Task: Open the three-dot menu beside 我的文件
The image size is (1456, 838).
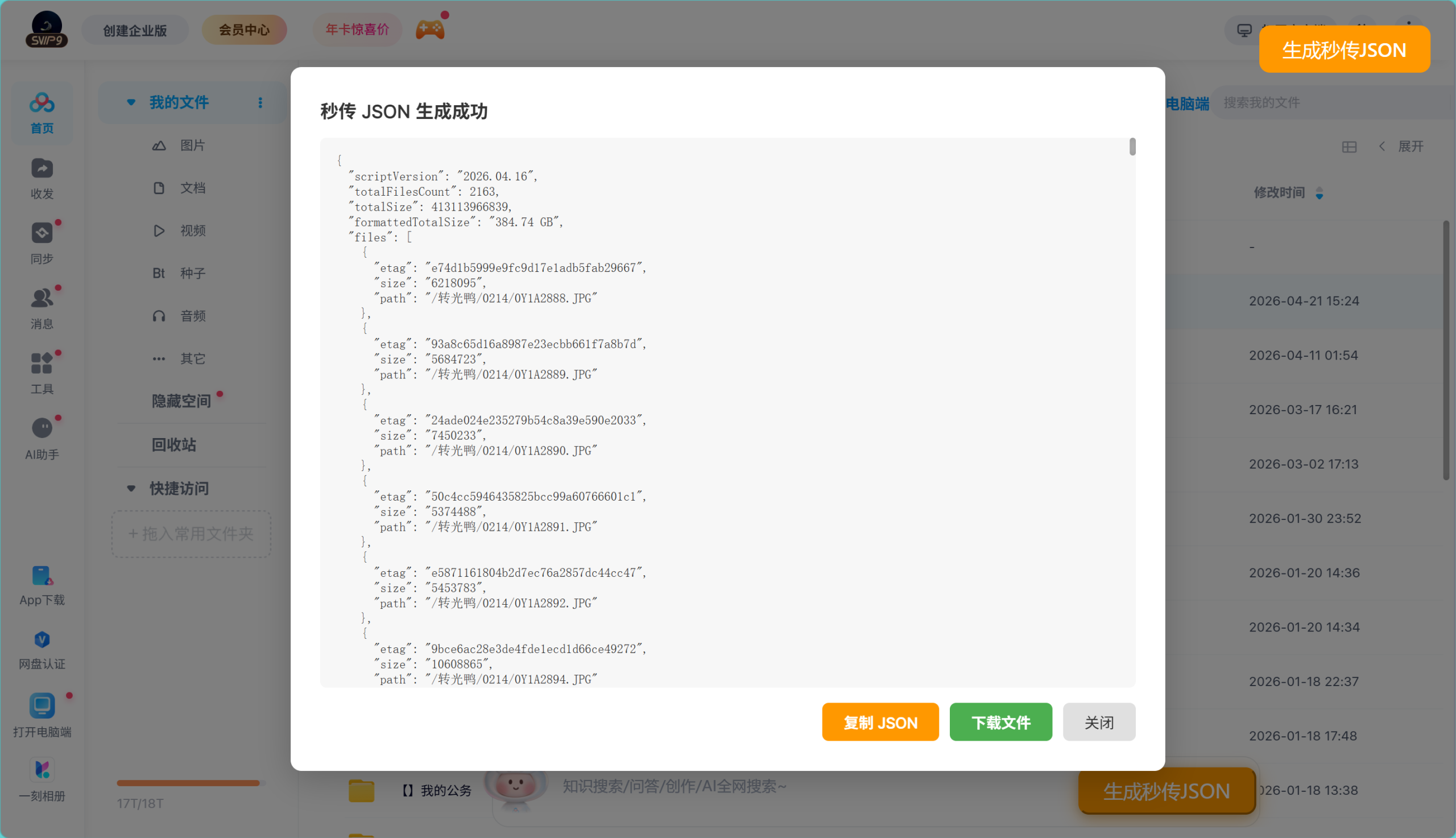Action: pos(260,102)
